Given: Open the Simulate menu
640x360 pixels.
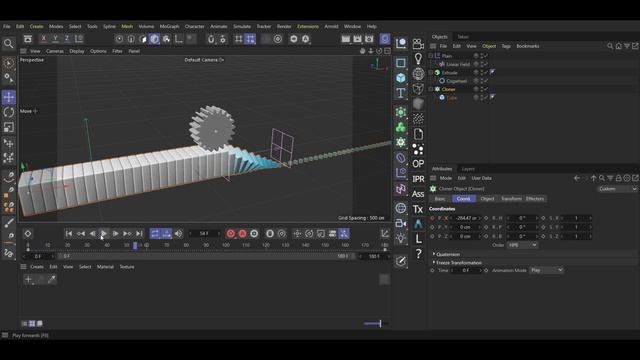Looking at the screenshot, I should (x=242, y=26).
